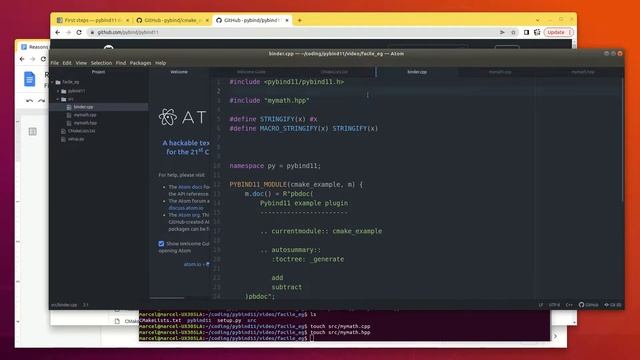Viewport: 640px width, 360px height.
Task: Click the Atom editor vertical scrollbar
Action: (x=622, y=139)
